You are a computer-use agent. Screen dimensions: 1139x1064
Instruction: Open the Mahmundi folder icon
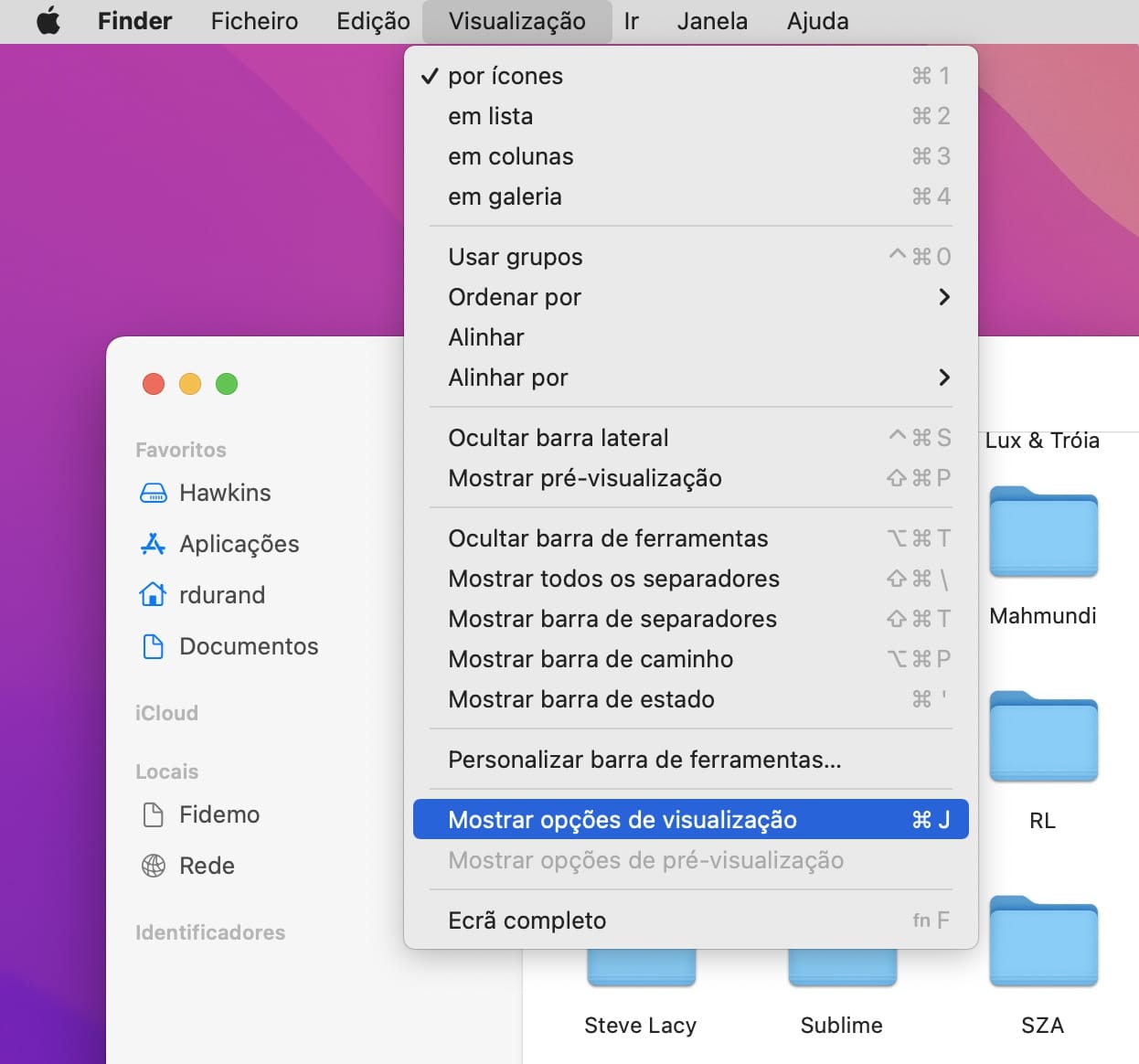pos(1043,533)
